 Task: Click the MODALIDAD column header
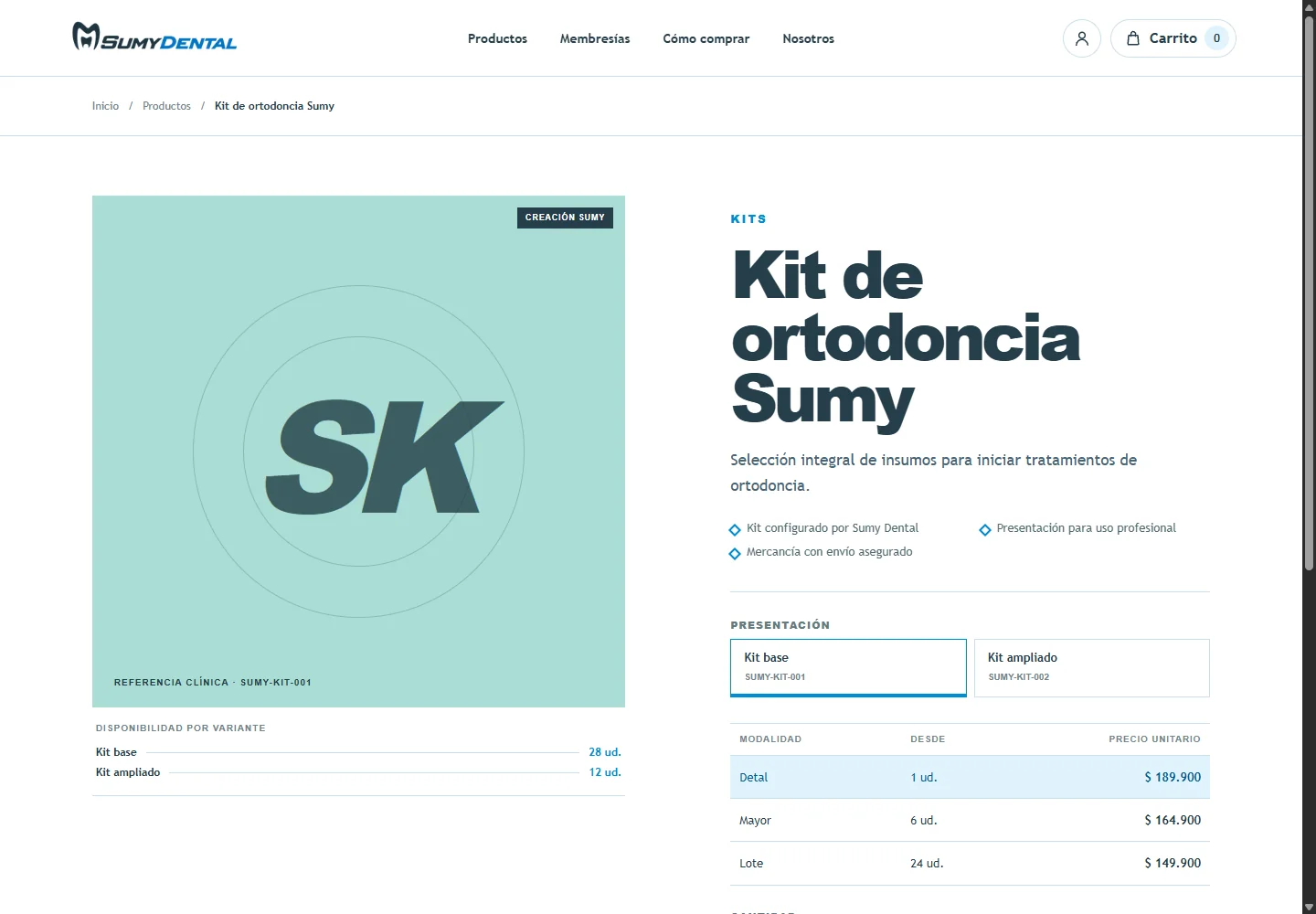pyautogui.click(x=770, y=739)
